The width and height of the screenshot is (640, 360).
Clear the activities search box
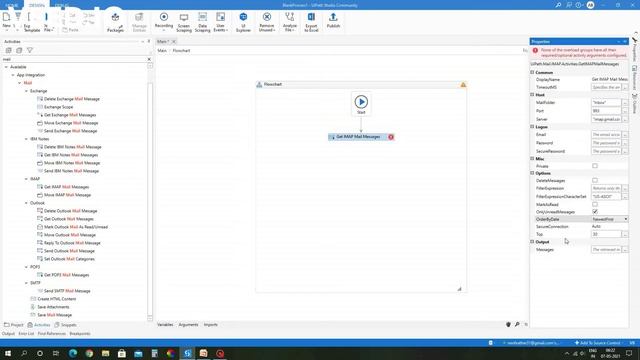point(149,59)
